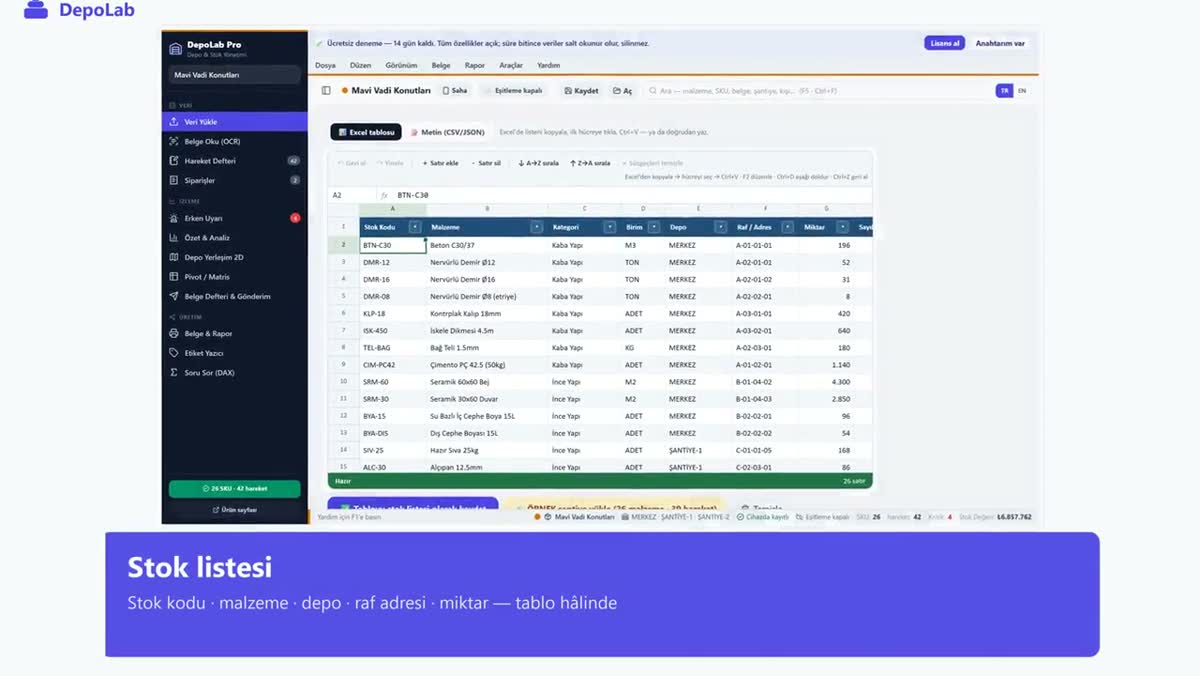
Task: Switch language to TR
Action: point(1004,90)
